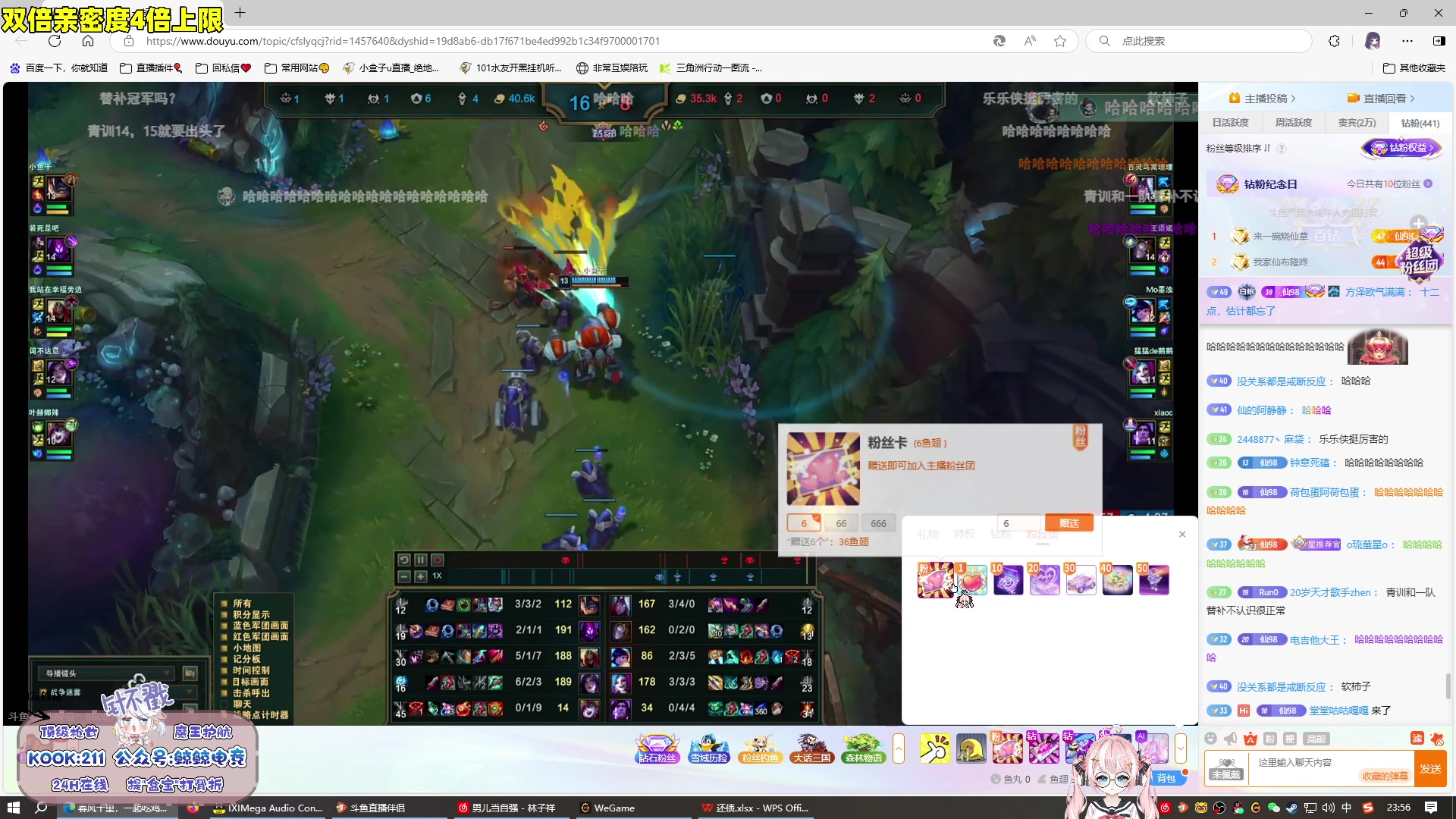
Task: Pause the replay playback
Action: [x=421, y=560]
